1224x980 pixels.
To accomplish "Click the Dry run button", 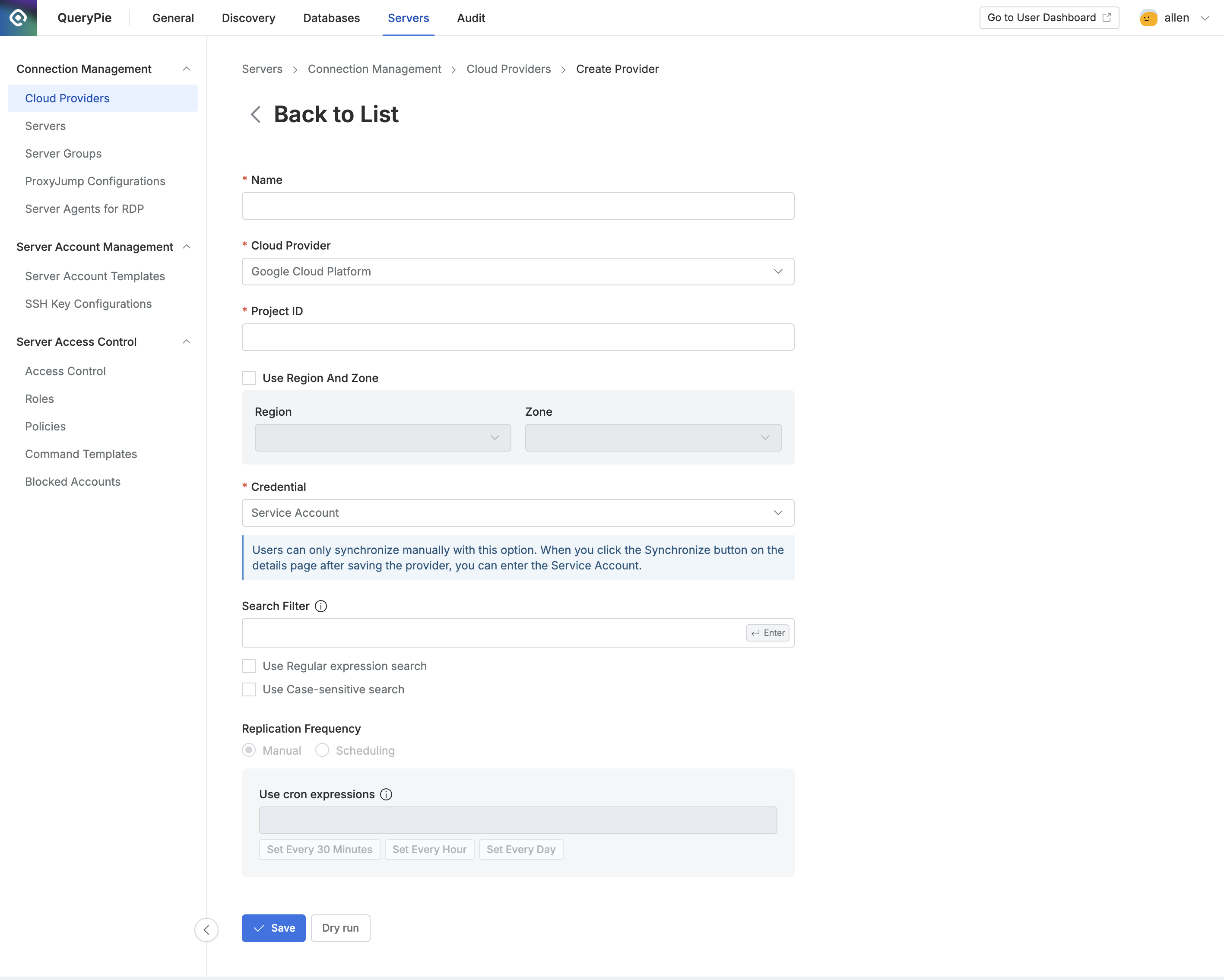I will [341, 928].
